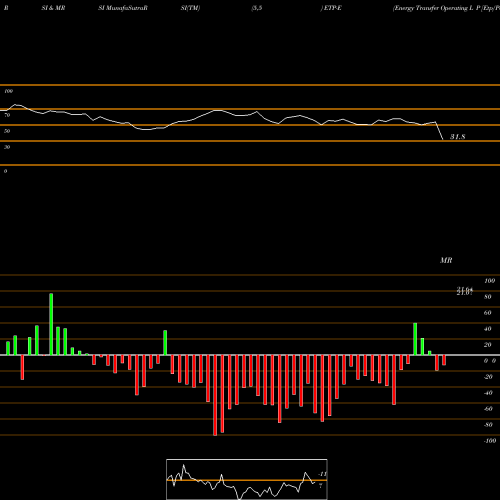Click the '(3,5' parameter text in header
This screenshot has width=500, height=500.
pos(257,8)
